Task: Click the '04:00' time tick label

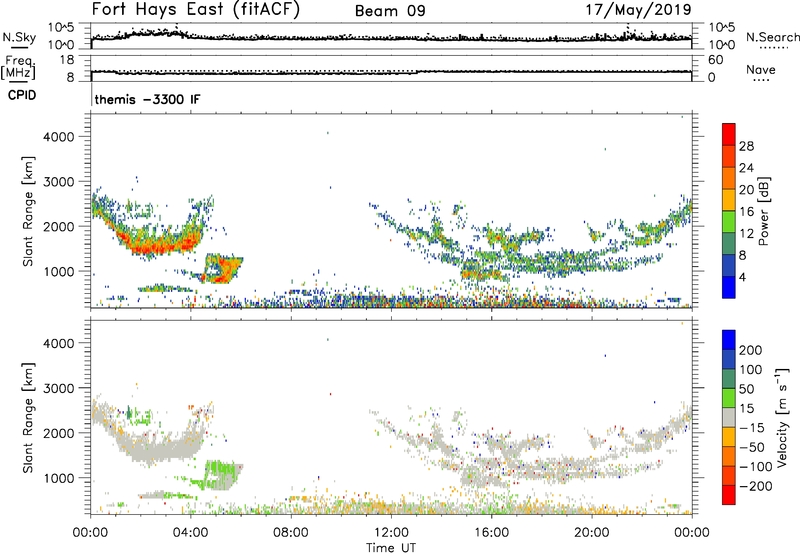Action: [x=190, y=533]
